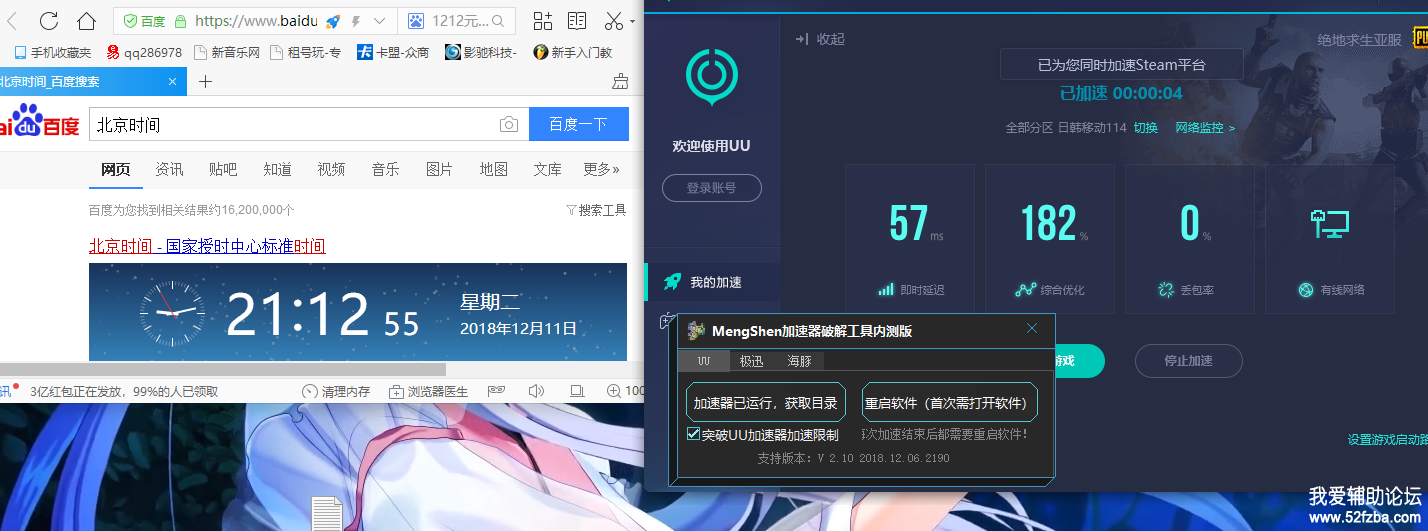Open the browser home page icon

point(87,21)
